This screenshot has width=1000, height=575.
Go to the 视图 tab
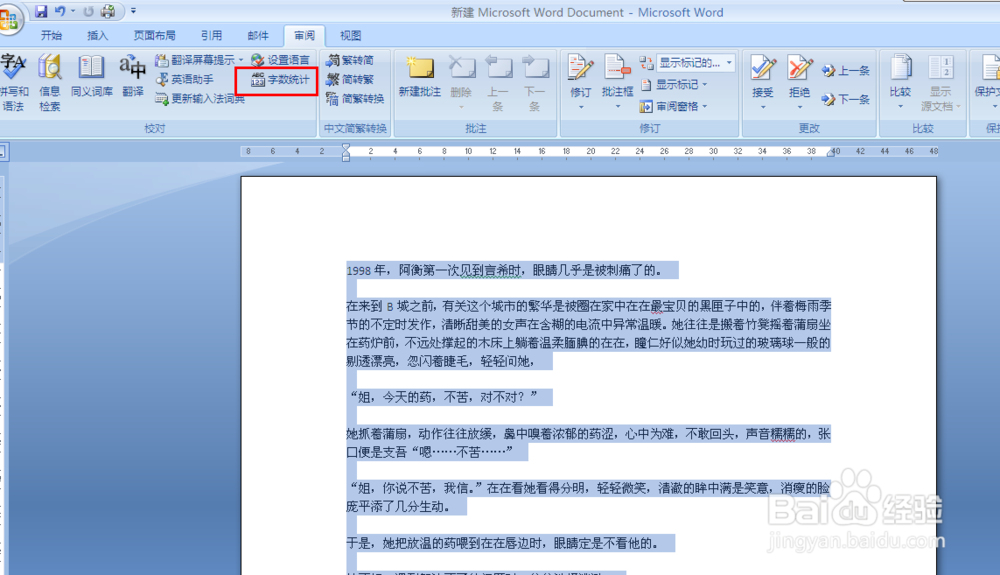click(x=350, y=36)
